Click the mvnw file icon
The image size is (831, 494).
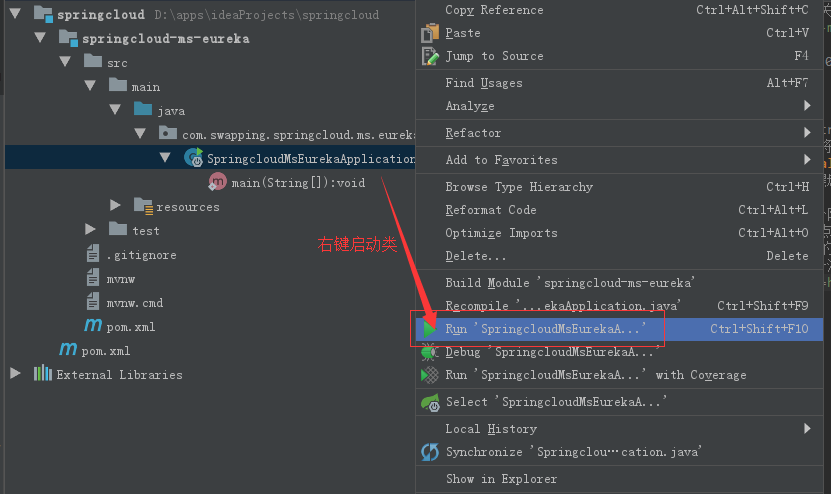coord(93,278)
